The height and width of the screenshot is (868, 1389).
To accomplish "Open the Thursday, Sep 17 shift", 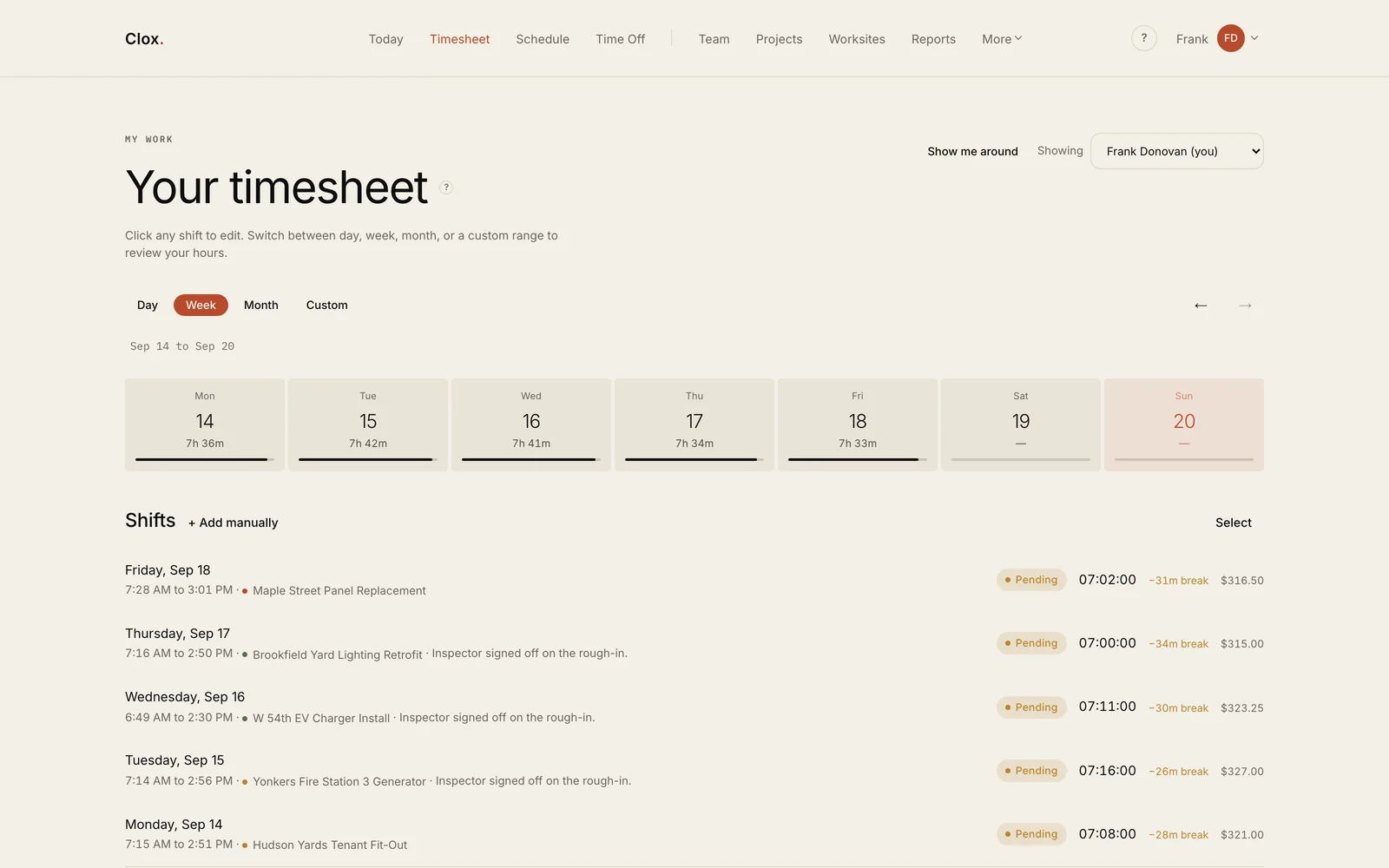I will pyautogui.click(x=694, y=643).
